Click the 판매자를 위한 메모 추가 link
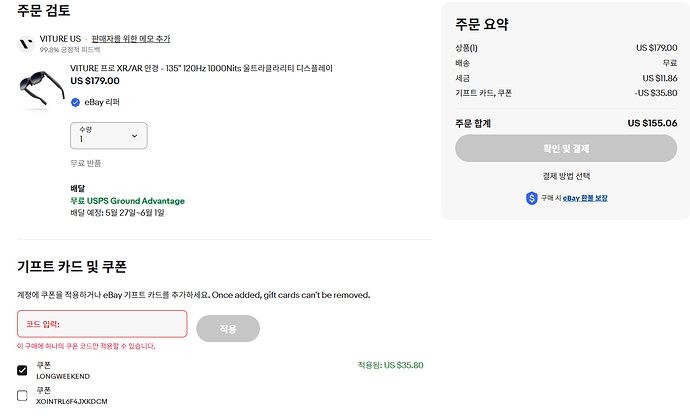Screen dimensions: 690x420 (131, 39)
